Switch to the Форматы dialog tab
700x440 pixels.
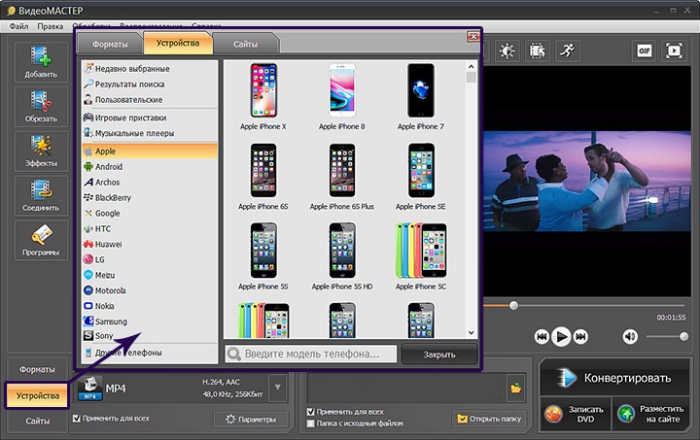(x=110, y=44)
